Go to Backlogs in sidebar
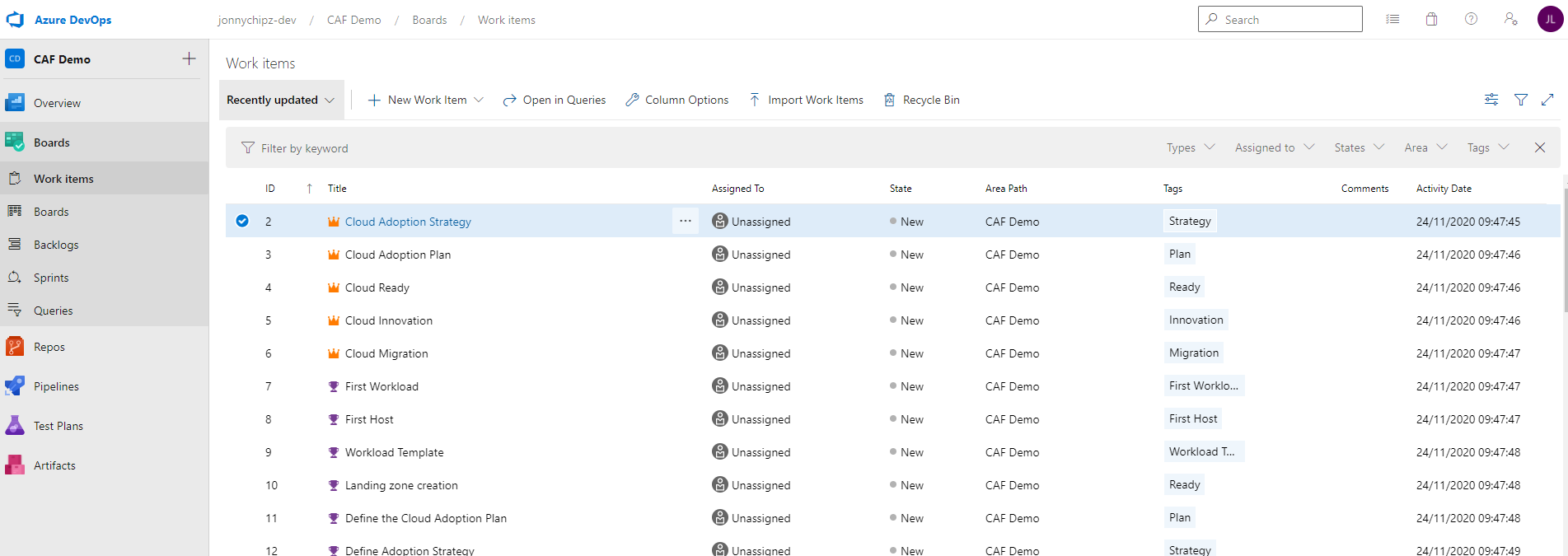The height and width of the screenshot is (556, 1568). point(56,245)
